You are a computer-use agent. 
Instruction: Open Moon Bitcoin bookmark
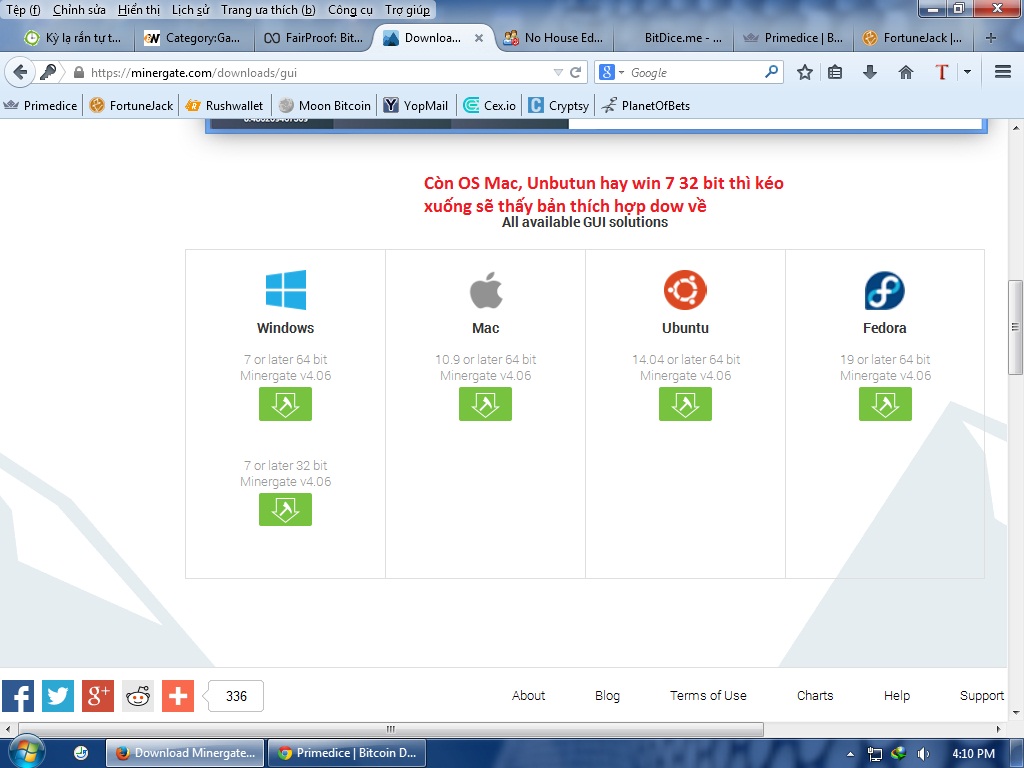point(325,105)
